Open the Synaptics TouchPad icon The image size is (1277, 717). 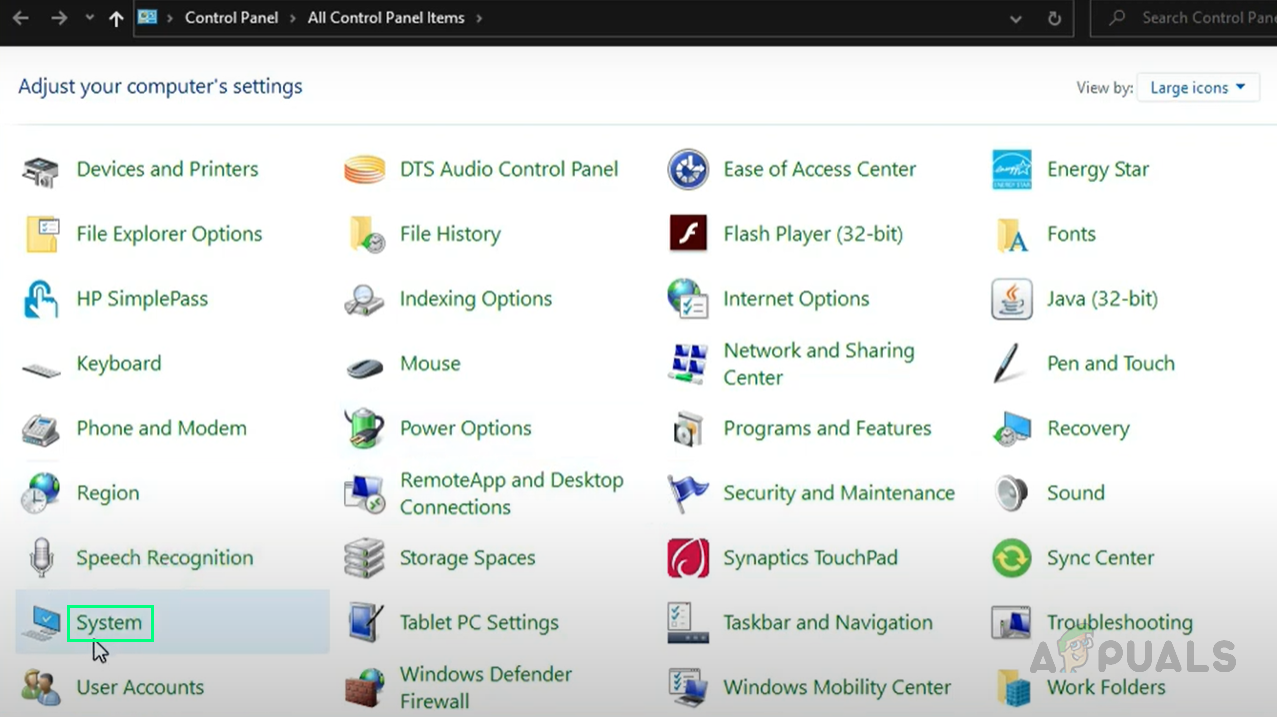point(688,558)
